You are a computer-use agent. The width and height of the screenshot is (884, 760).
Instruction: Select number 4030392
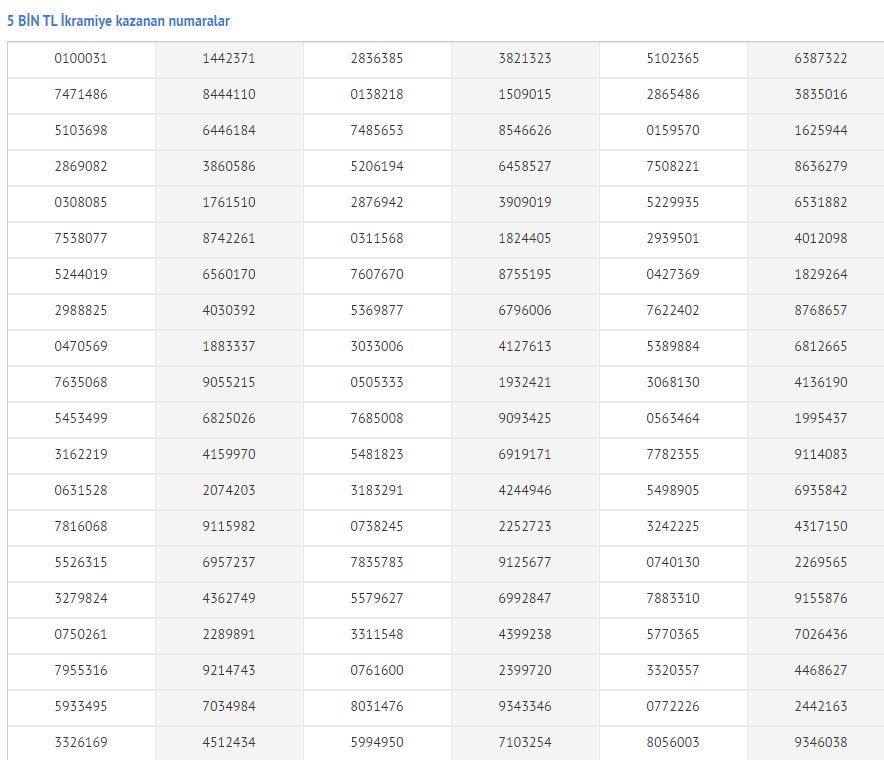[229, 310]
